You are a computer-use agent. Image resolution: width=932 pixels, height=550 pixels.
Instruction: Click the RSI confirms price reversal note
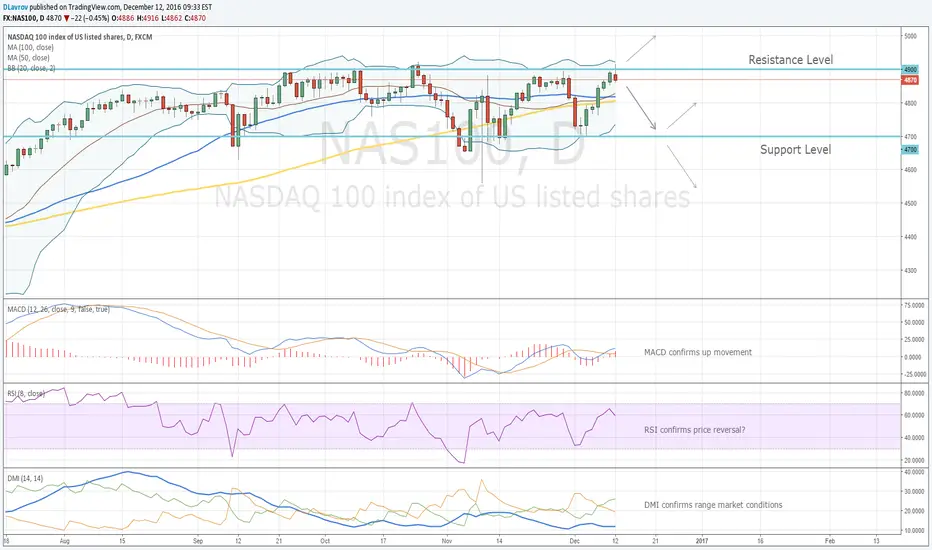694,429
